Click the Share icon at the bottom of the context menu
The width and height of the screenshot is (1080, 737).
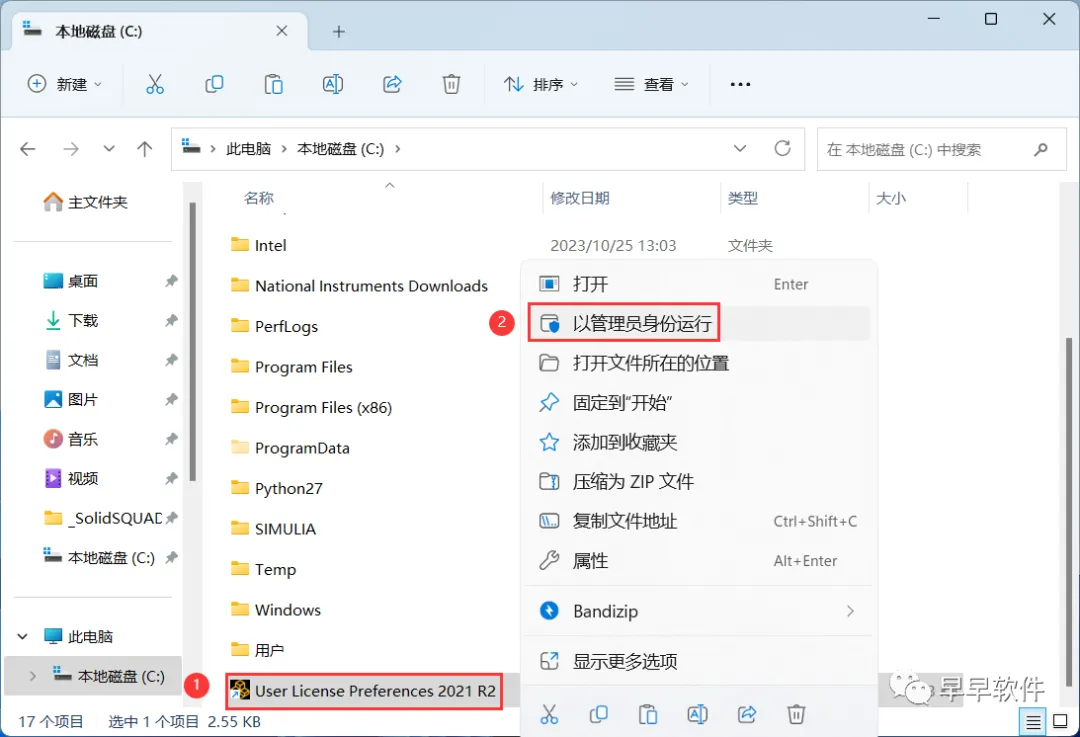[x=747, y=714]
